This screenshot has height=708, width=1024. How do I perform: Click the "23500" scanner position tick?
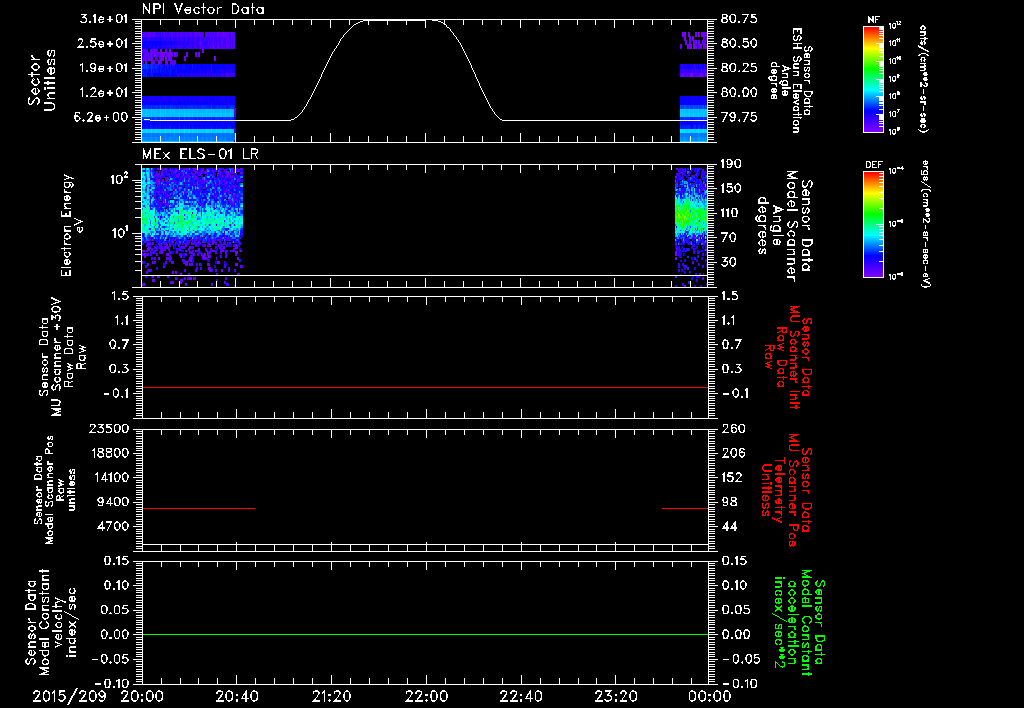click(x=110, y=428)
